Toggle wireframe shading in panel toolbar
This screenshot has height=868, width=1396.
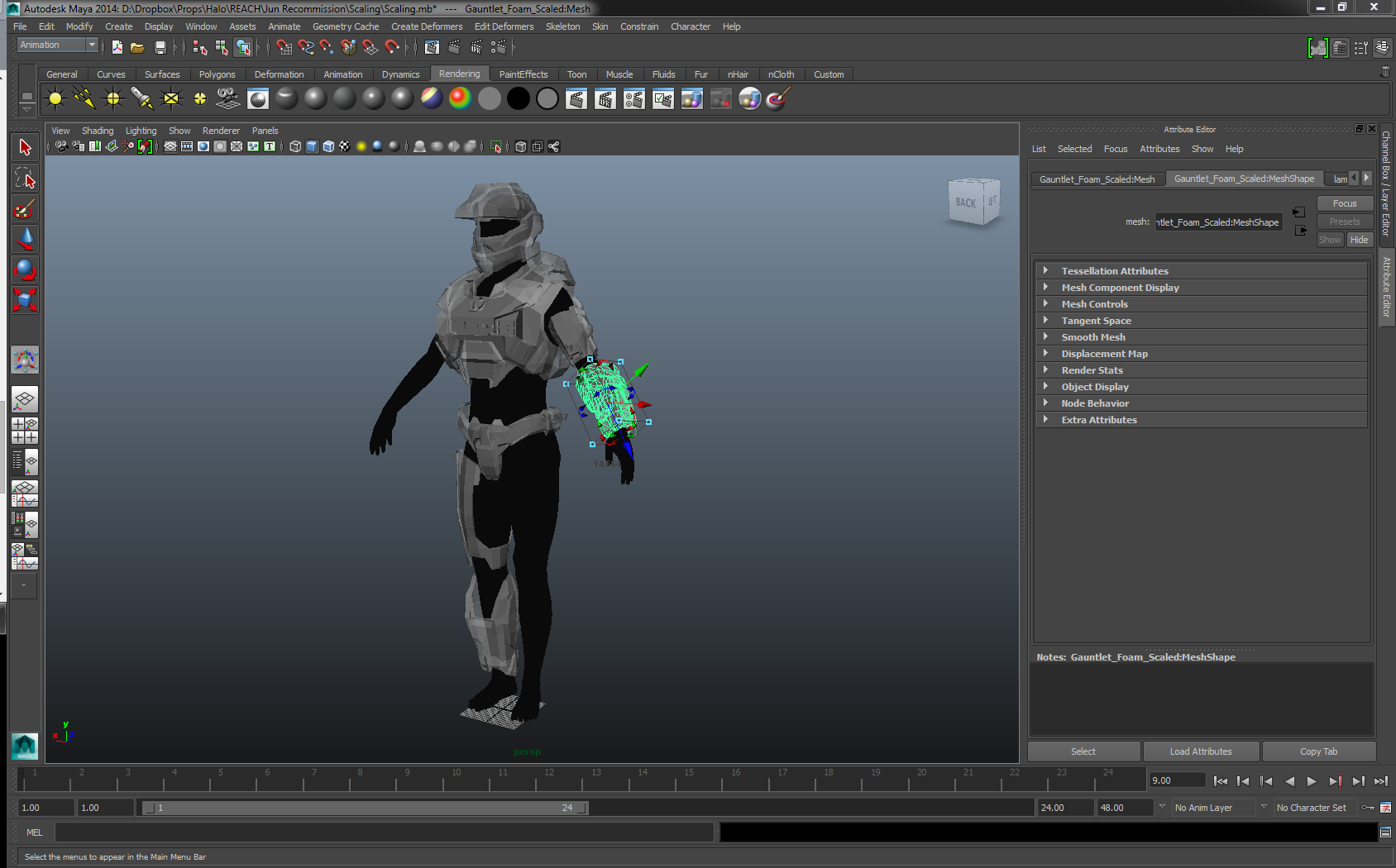click(295, 146)
